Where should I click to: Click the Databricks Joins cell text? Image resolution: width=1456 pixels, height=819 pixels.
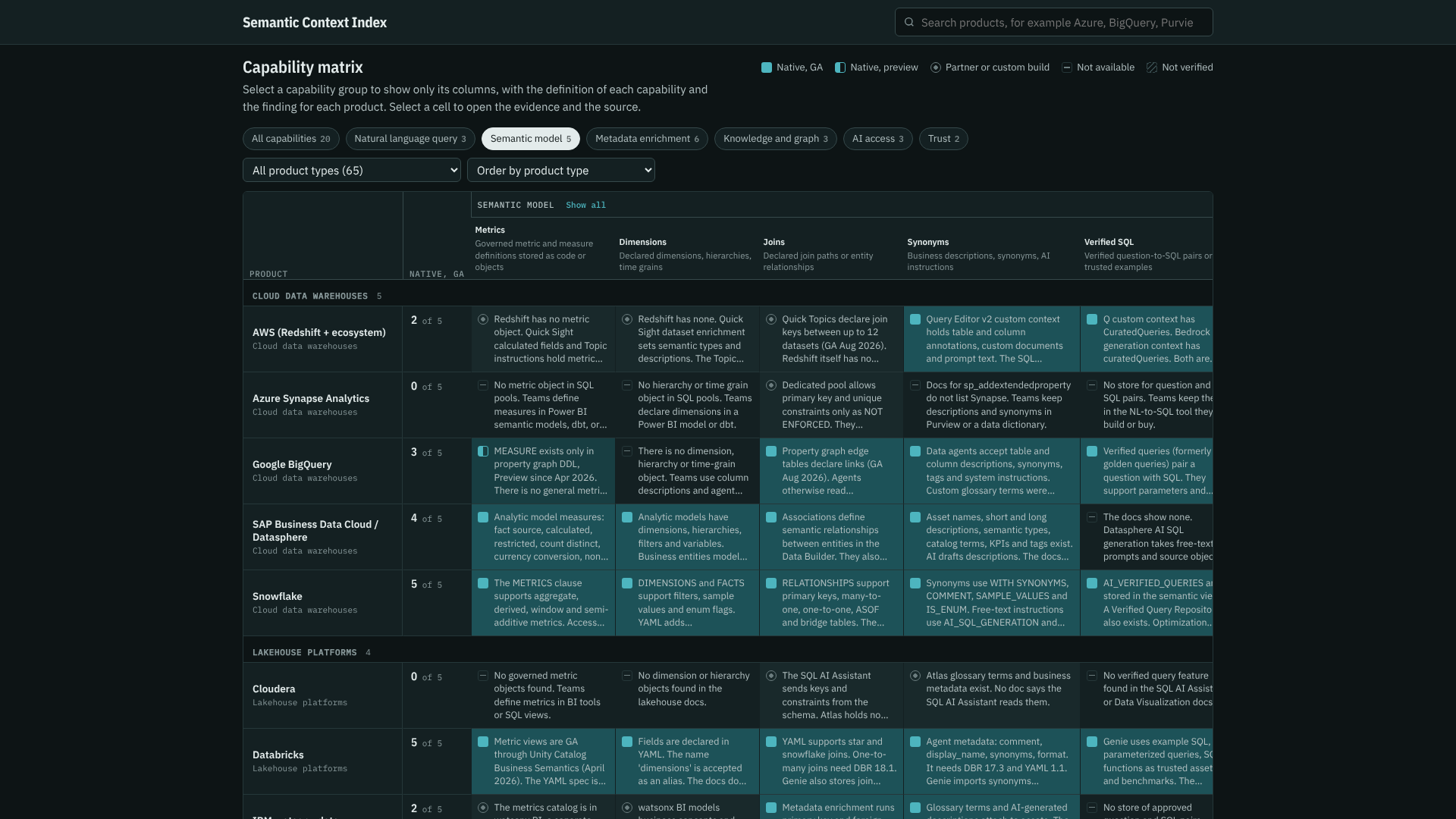click(x=839, y=761)
